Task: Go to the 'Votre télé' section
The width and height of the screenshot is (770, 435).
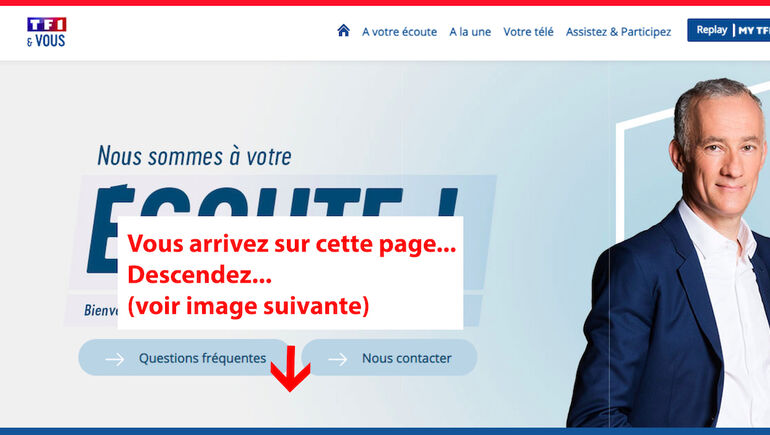Action: click(528, 32)
